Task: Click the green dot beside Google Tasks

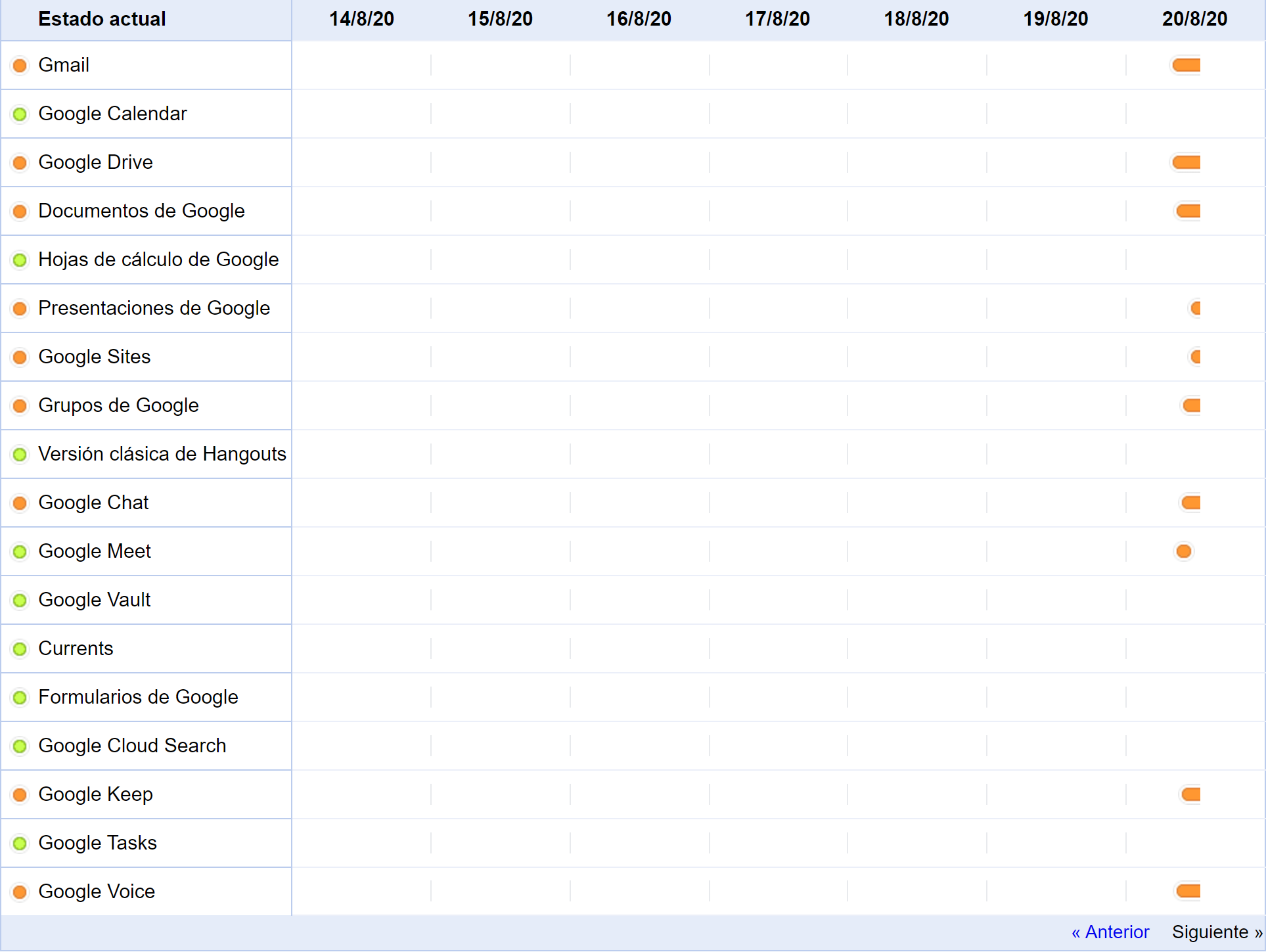Action: [x=20, y=844]
